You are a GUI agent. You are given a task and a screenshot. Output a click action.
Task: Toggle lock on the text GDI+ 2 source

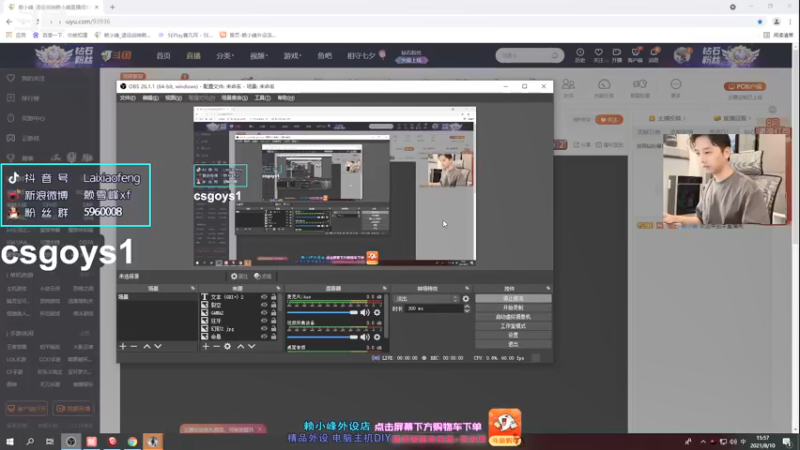[273, 297]
